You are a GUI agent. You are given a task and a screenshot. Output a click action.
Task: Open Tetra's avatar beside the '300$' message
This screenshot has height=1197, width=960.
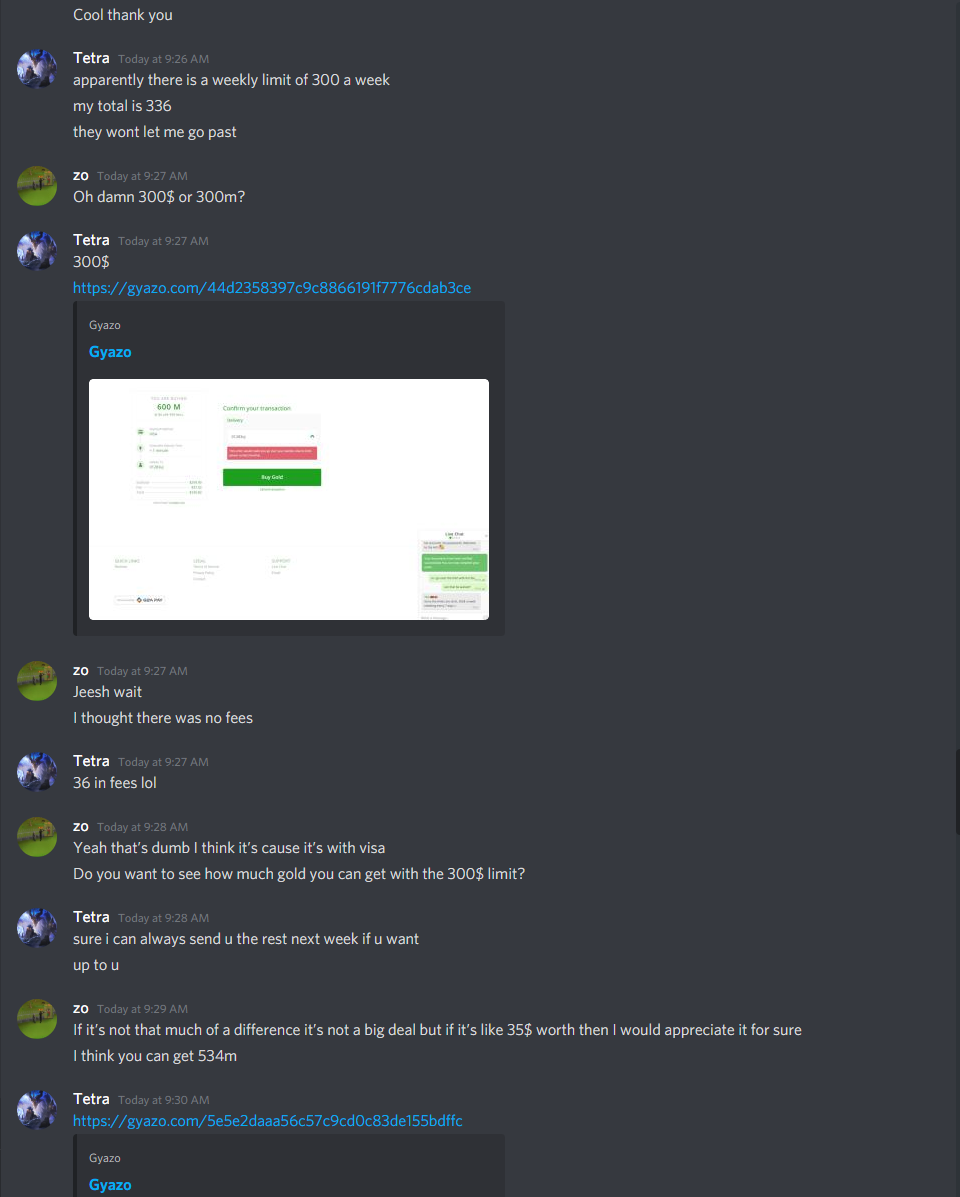click(37, 250)
